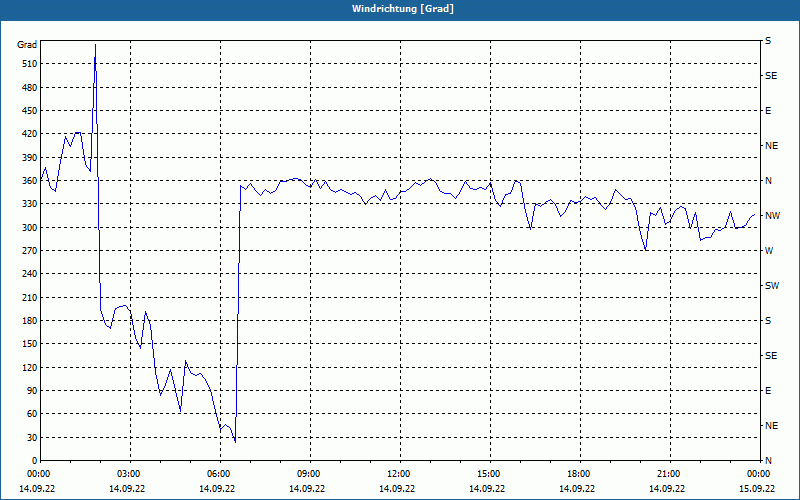Select the 0 y-axis value
The width and height of the screenshot is (800, 500).
point(34,461)
